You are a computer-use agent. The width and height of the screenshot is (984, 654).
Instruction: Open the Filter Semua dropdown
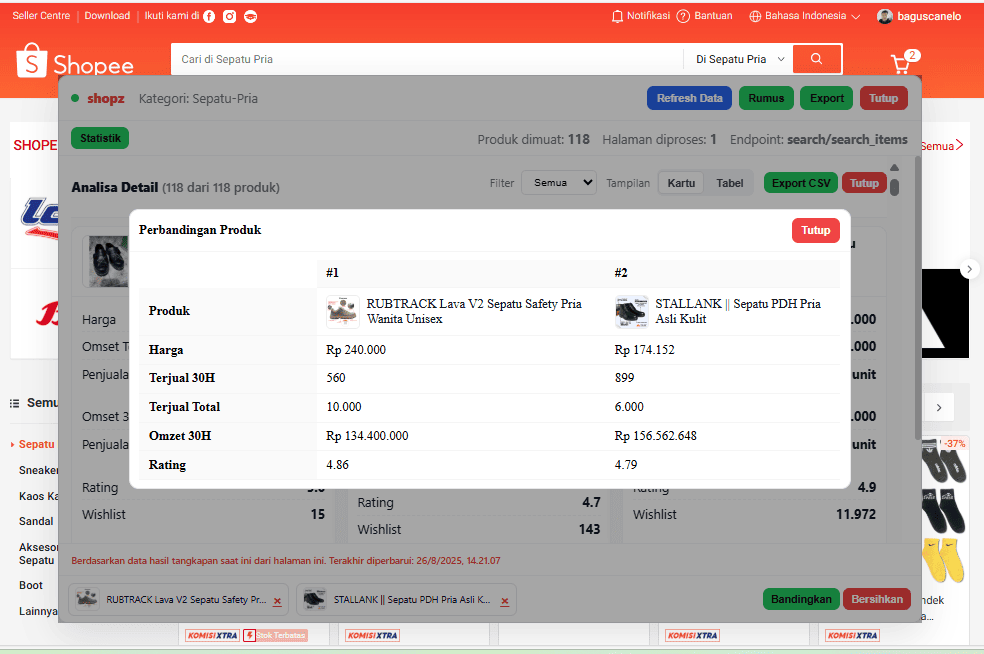[558, 183]
